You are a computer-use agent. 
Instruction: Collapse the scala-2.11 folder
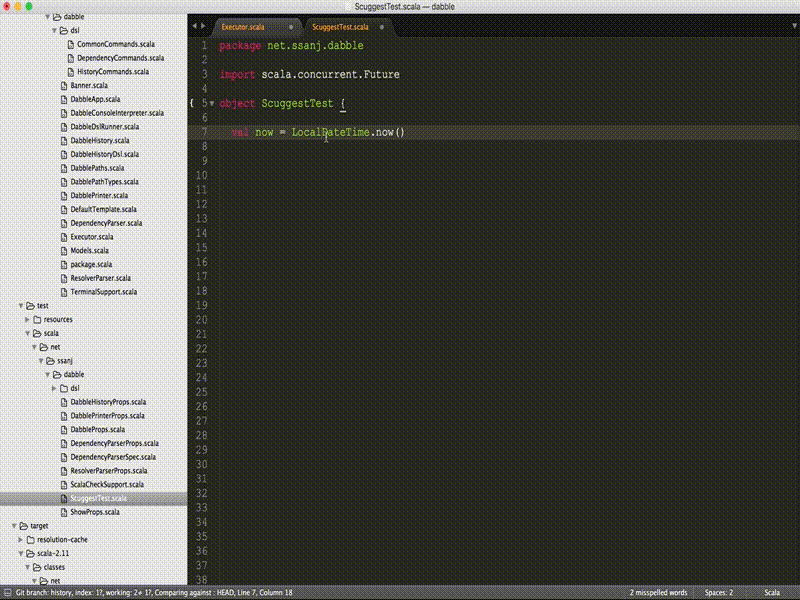click(x=21, y=554)
